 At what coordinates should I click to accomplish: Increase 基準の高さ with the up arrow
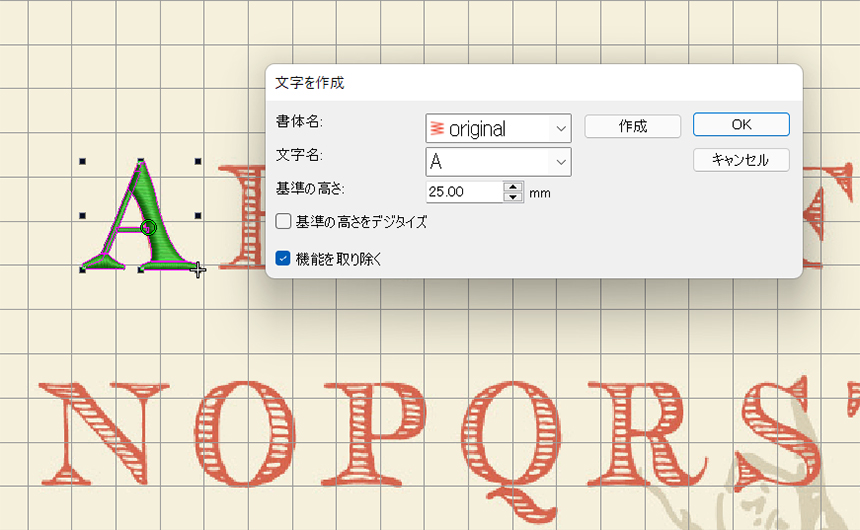point(513,187)
